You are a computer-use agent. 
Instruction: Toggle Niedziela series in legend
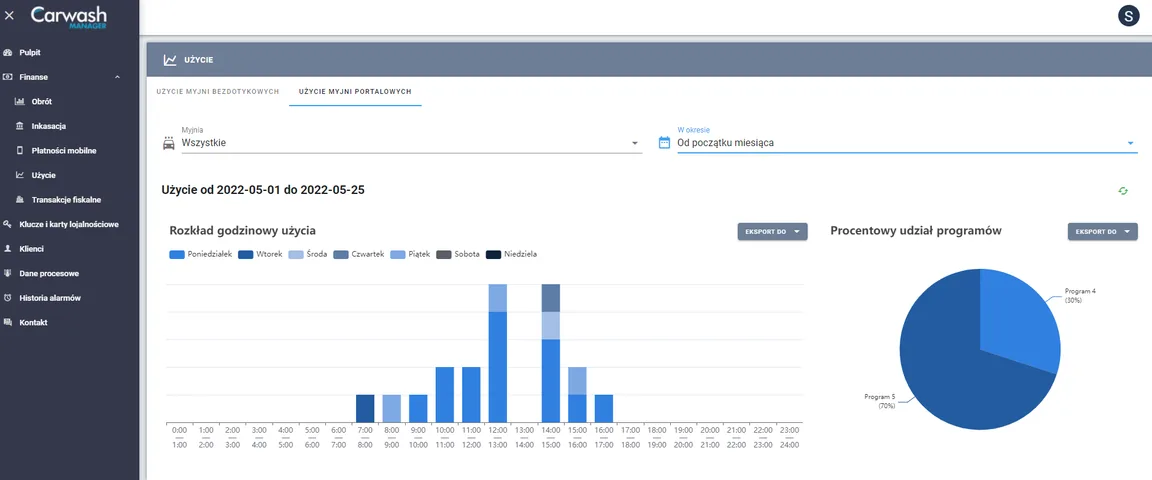[511, 254]
